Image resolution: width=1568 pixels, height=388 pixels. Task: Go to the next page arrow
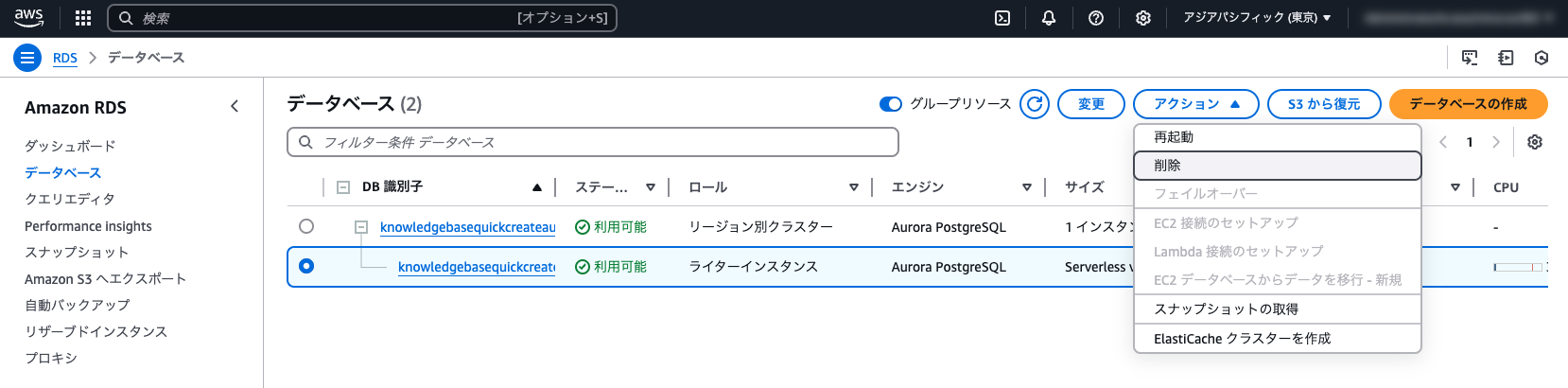[1496, 142]
